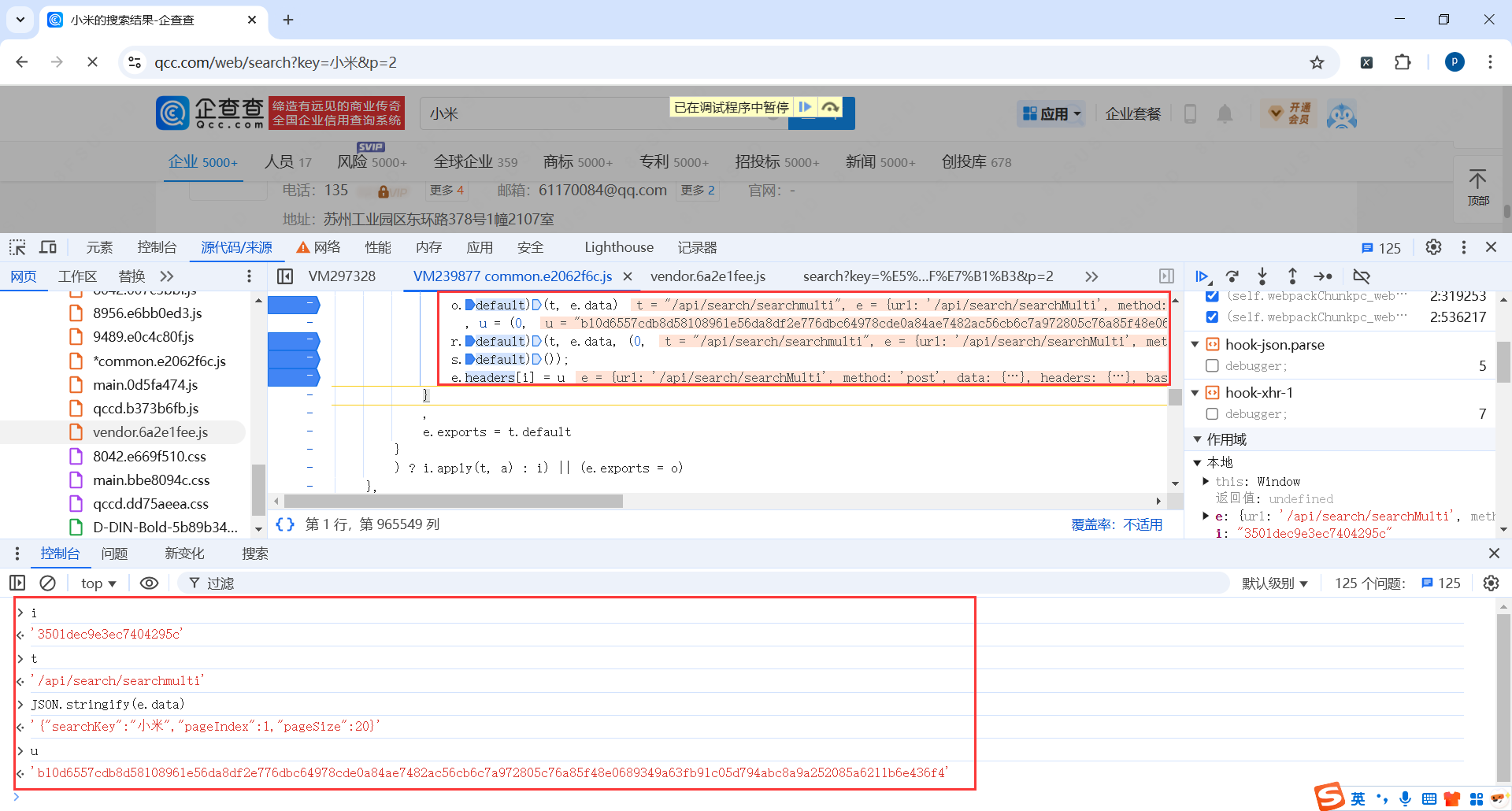Expand the this: Window entry

[1206, 482]
